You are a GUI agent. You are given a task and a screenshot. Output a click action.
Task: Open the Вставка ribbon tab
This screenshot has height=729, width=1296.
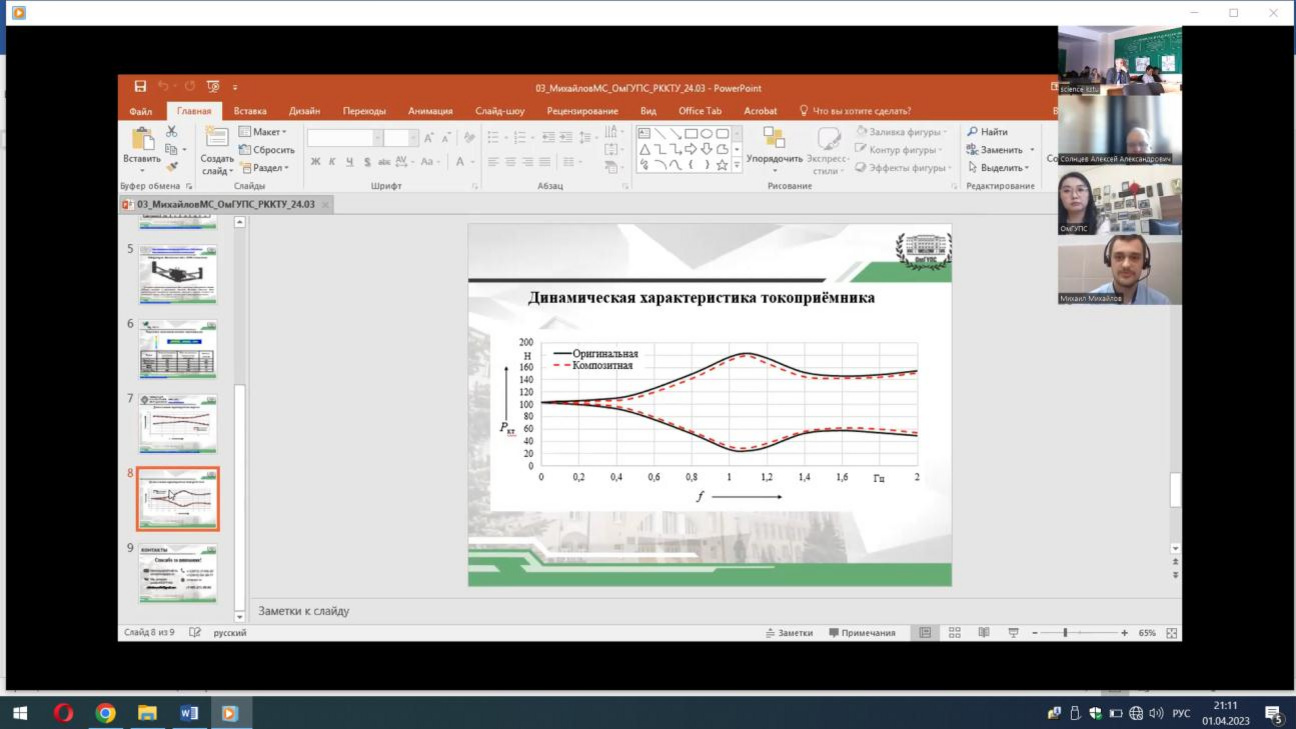coord(250,111)
